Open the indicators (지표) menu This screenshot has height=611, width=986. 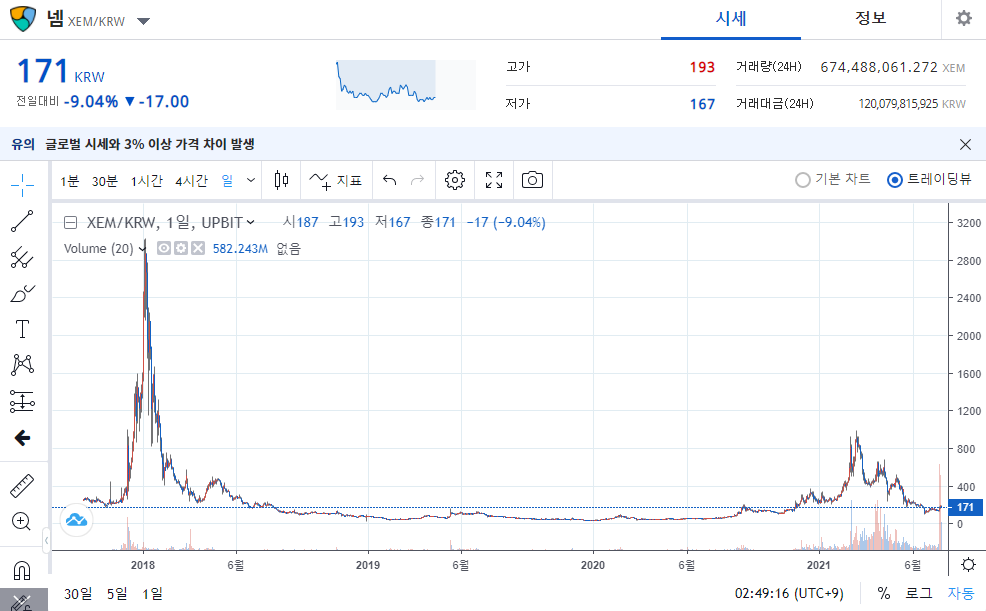pos(336,180)
